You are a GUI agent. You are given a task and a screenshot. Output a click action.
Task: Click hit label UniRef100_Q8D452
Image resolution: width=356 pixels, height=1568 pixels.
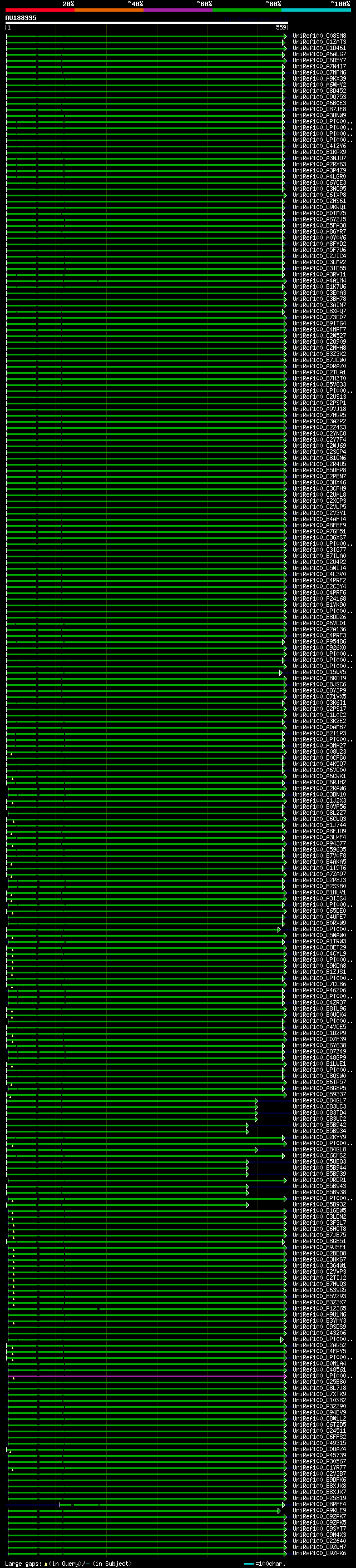coord(319,91)
